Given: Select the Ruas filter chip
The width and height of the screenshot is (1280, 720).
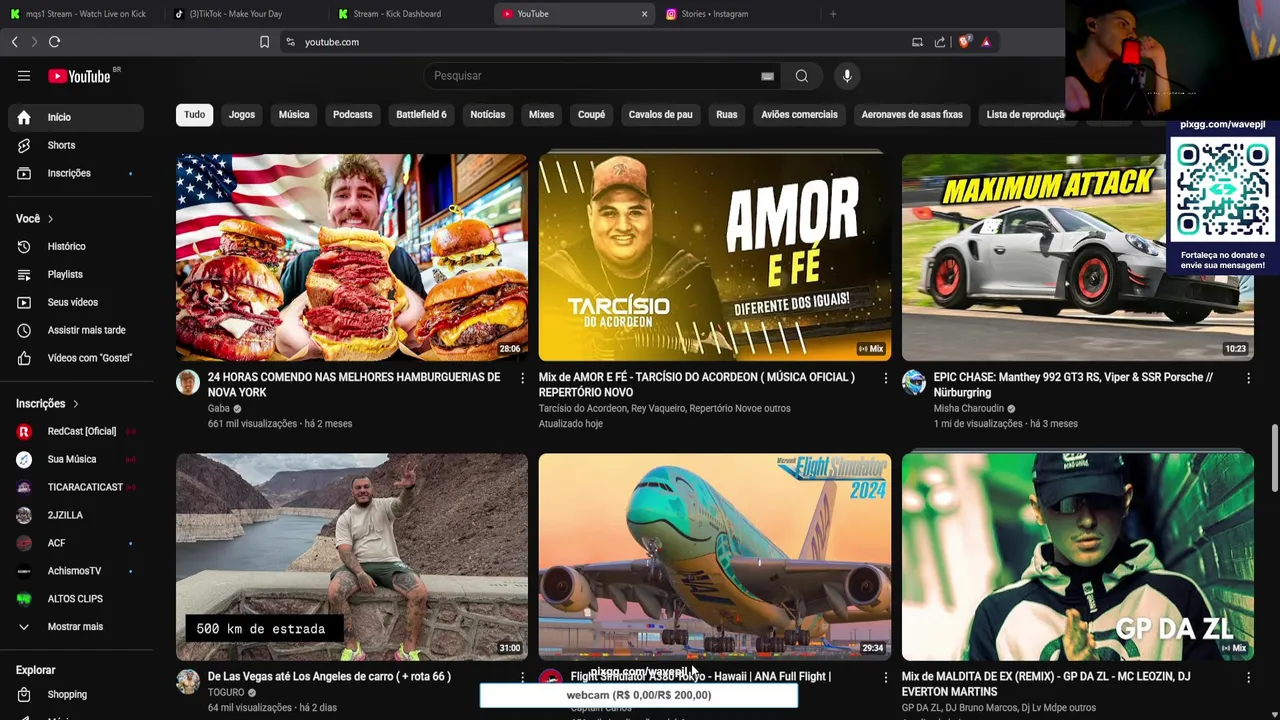Looking at the screenshot, I should tap(727, 114).
